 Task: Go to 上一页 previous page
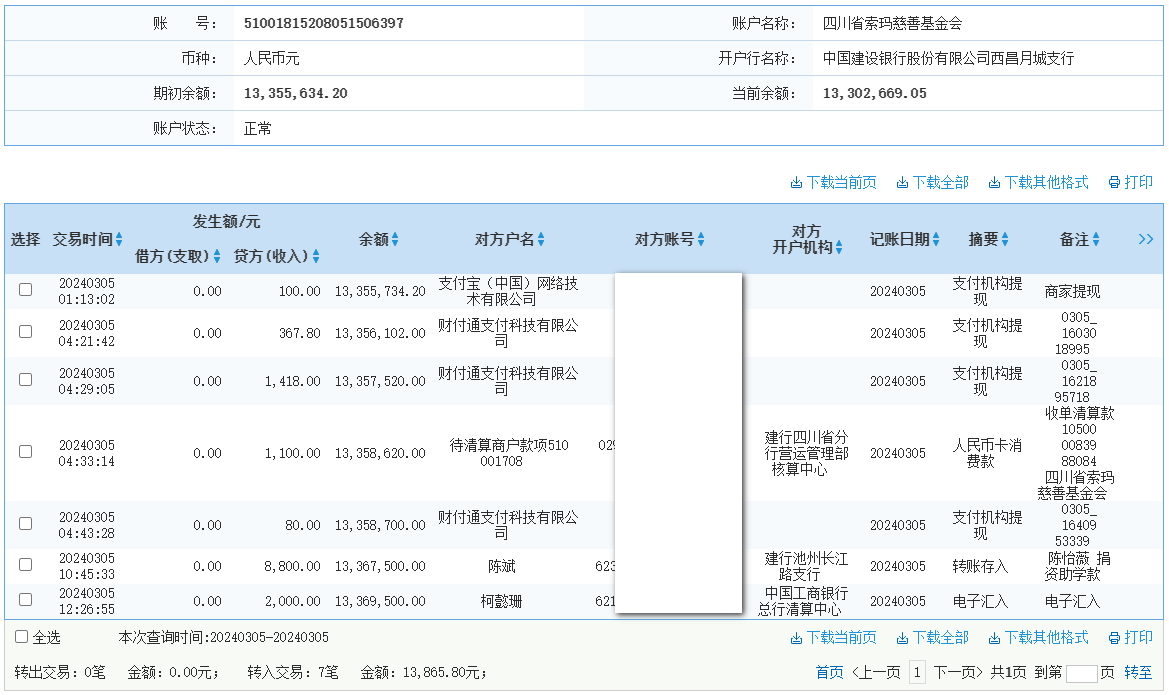pyautogui.click(x=876, y=673)
